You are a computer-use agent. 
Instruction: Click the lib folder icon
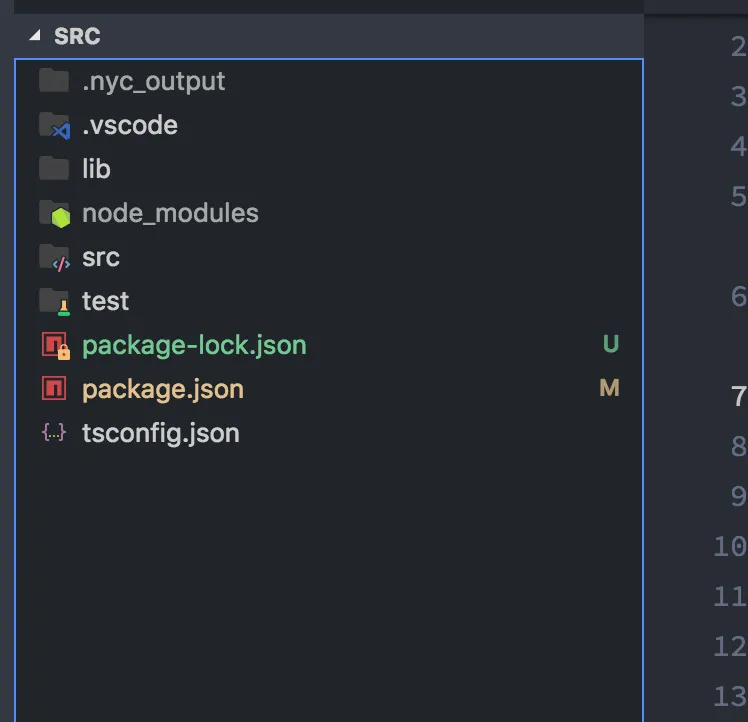(53, 169)
